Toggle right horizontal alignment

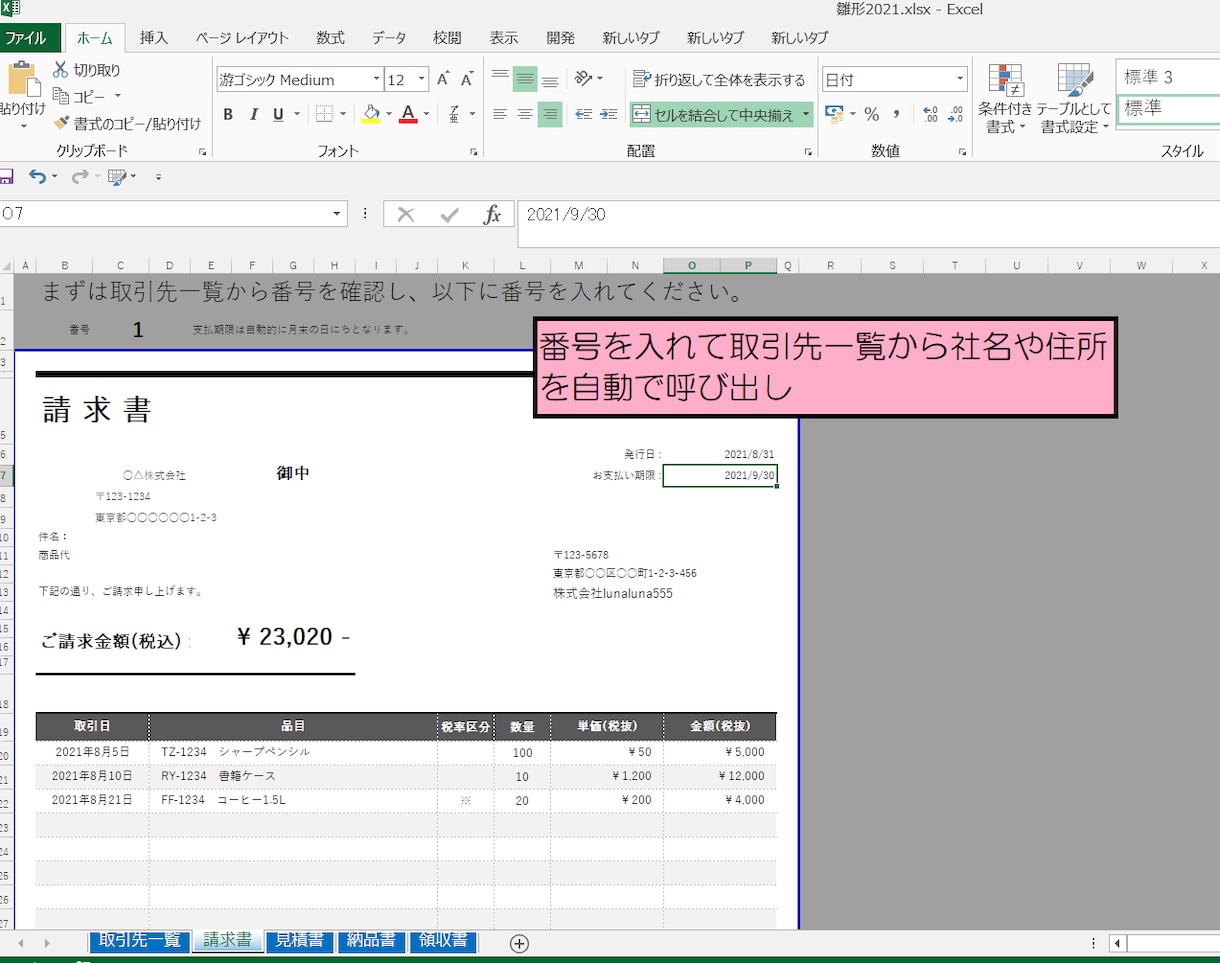pos(550,114)
